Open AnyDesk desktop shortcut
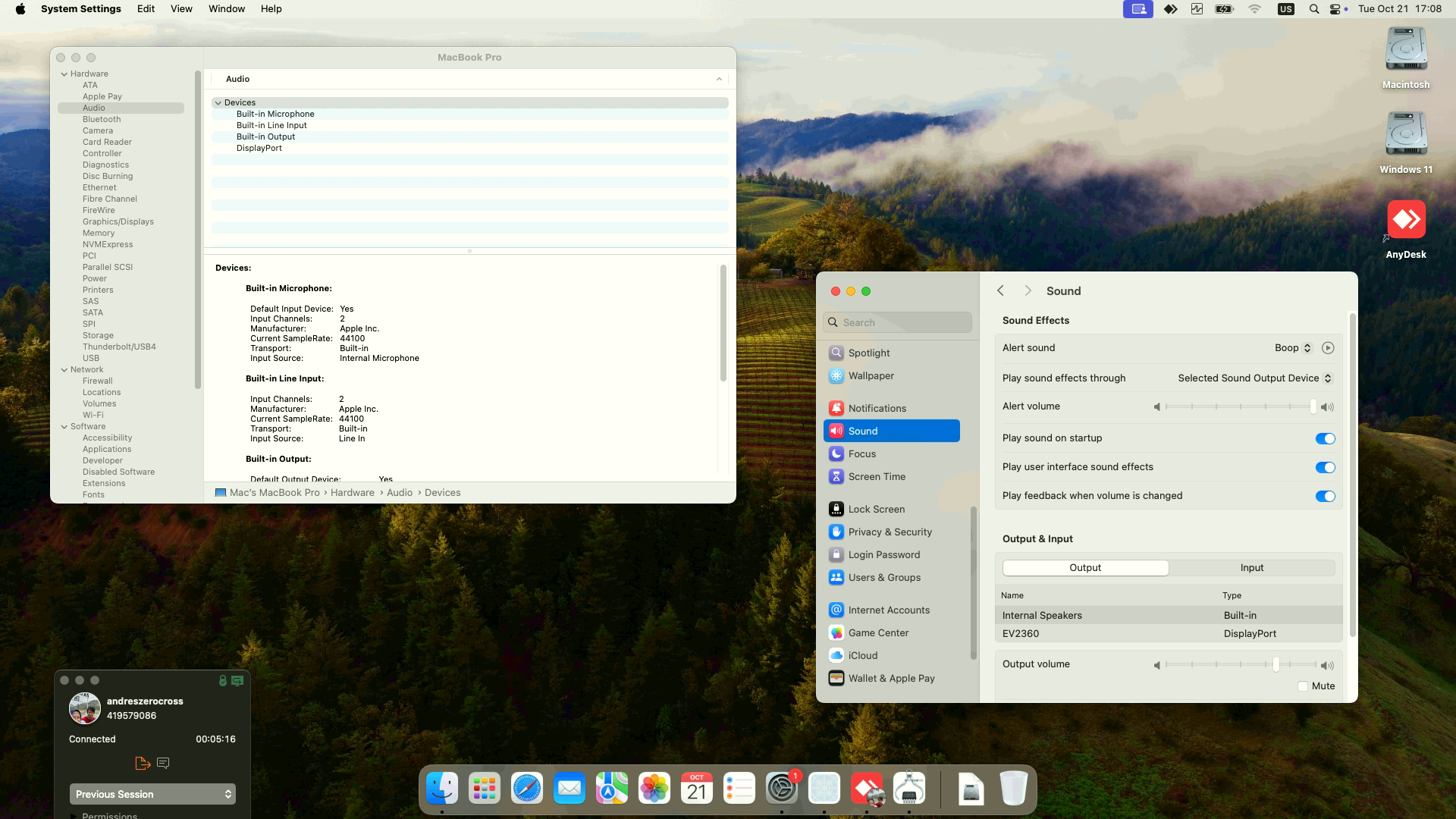Image resolution: width=1456 pixels, height=819 pixels. (1406, 220)
